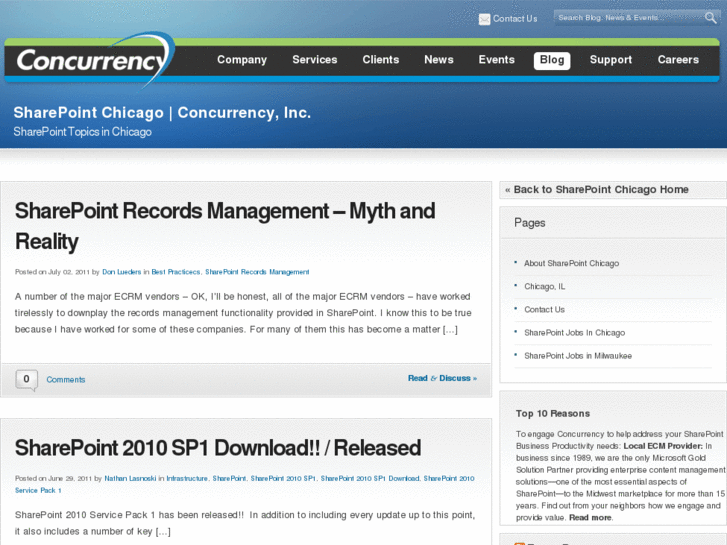Go to the News section
This screenshot has width=727, height=545.
[x=439, y=60]
